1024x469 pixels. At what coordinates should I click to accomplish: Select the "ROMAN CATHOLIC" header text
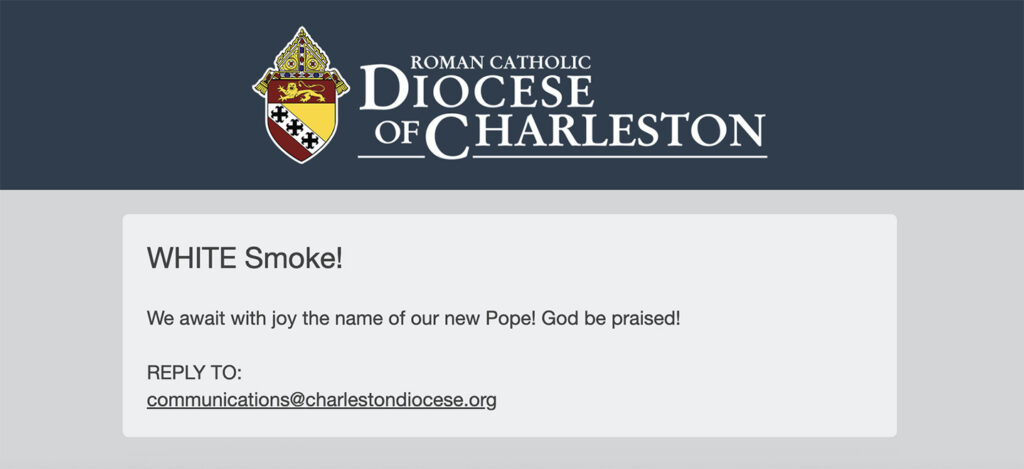[x=500, y=63]
